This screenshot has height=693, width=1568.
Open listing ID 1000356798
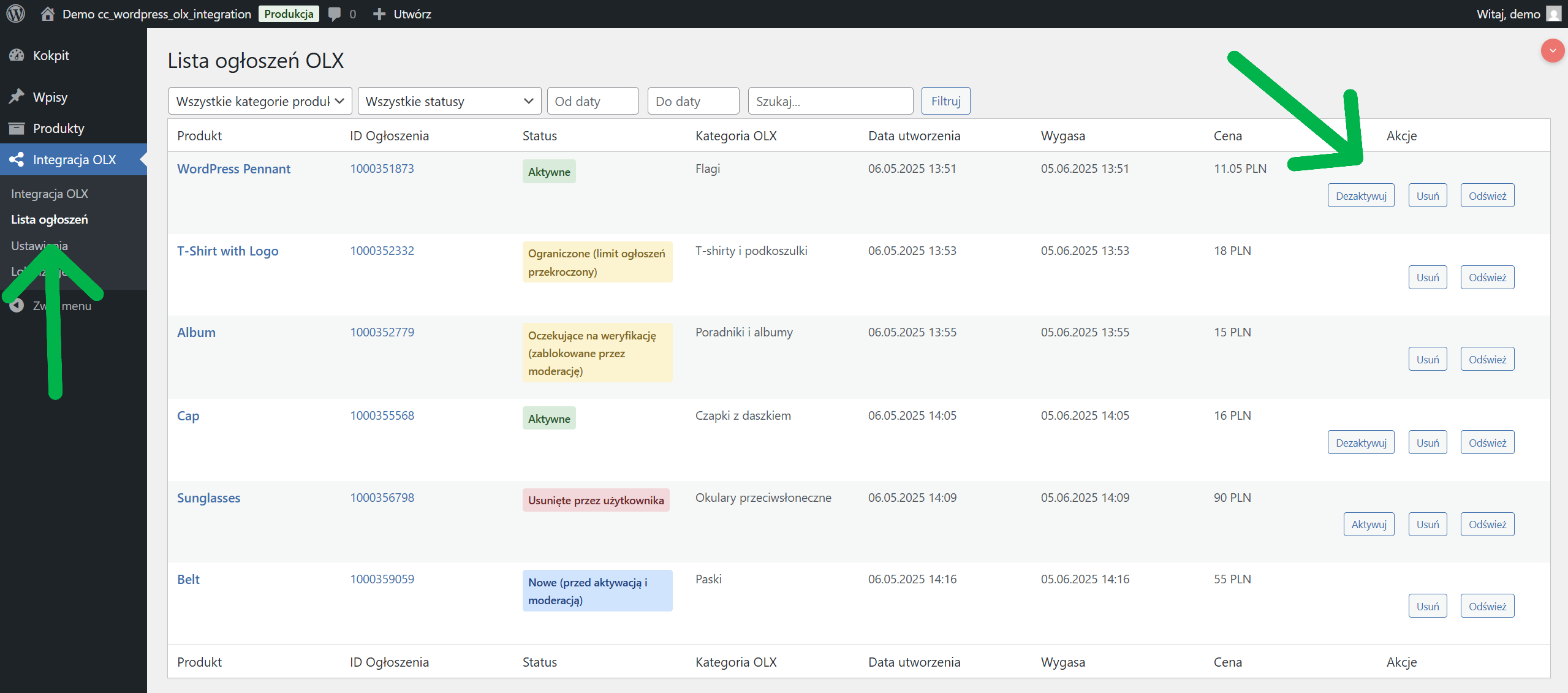pos(382,498)
